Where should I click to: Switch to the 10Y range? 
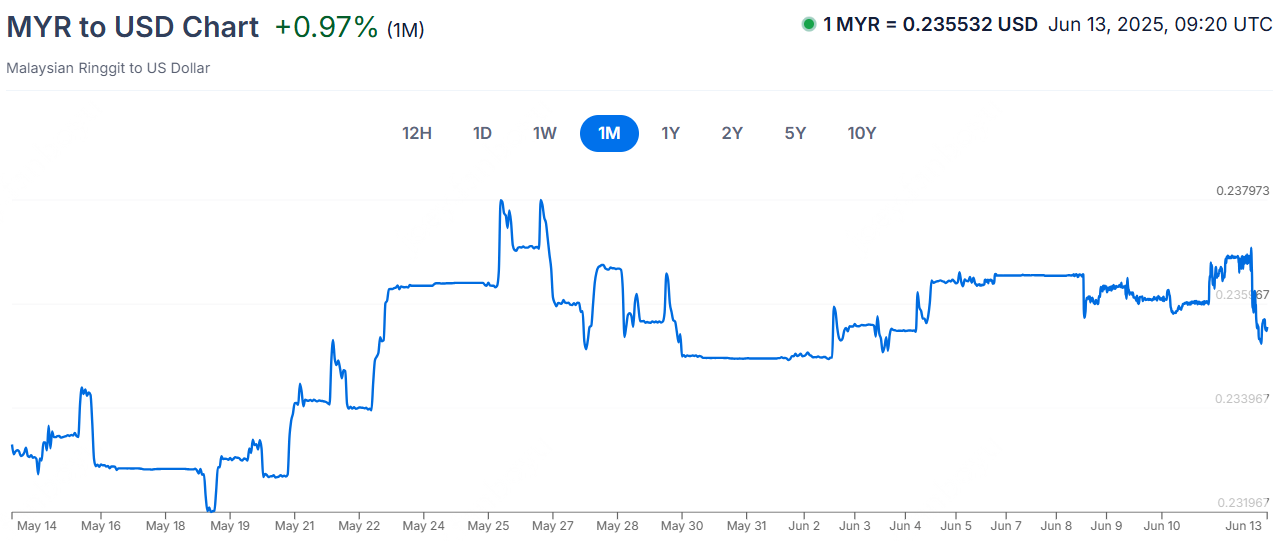[x=861, y=133]
